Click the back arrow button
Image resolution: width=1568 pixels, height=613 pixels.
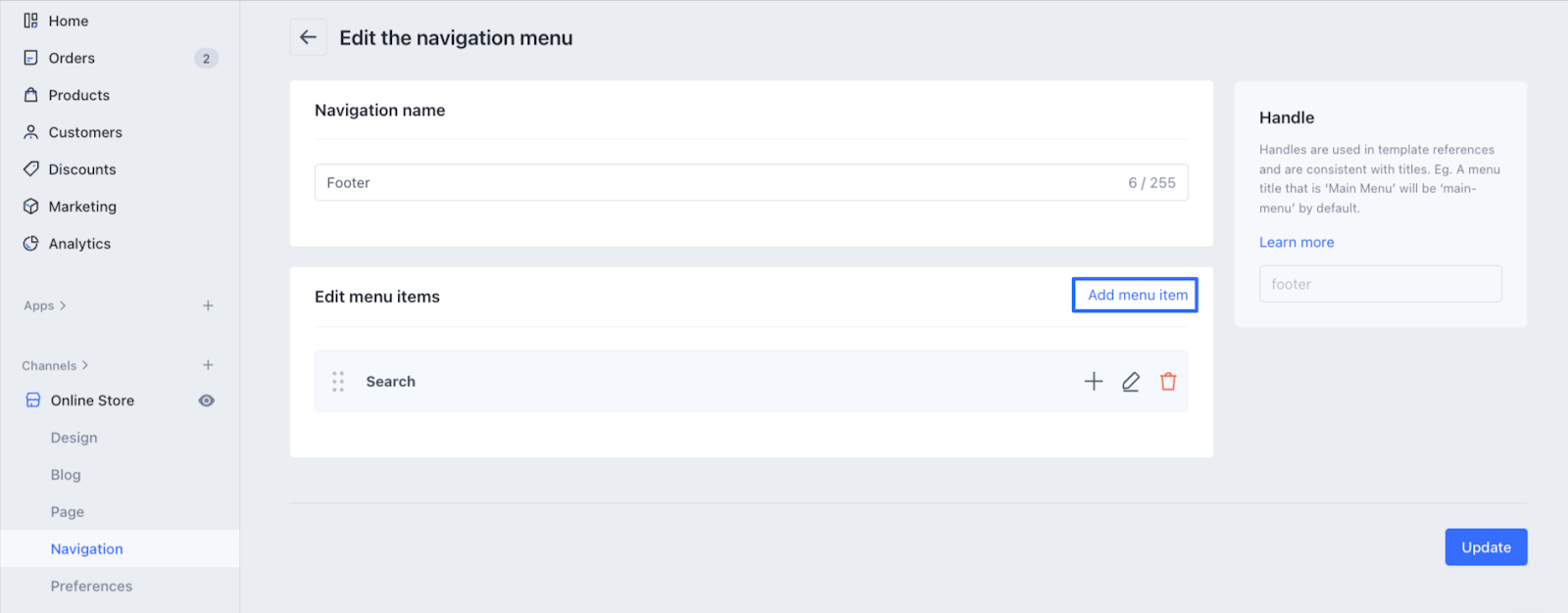coord(308,38)
